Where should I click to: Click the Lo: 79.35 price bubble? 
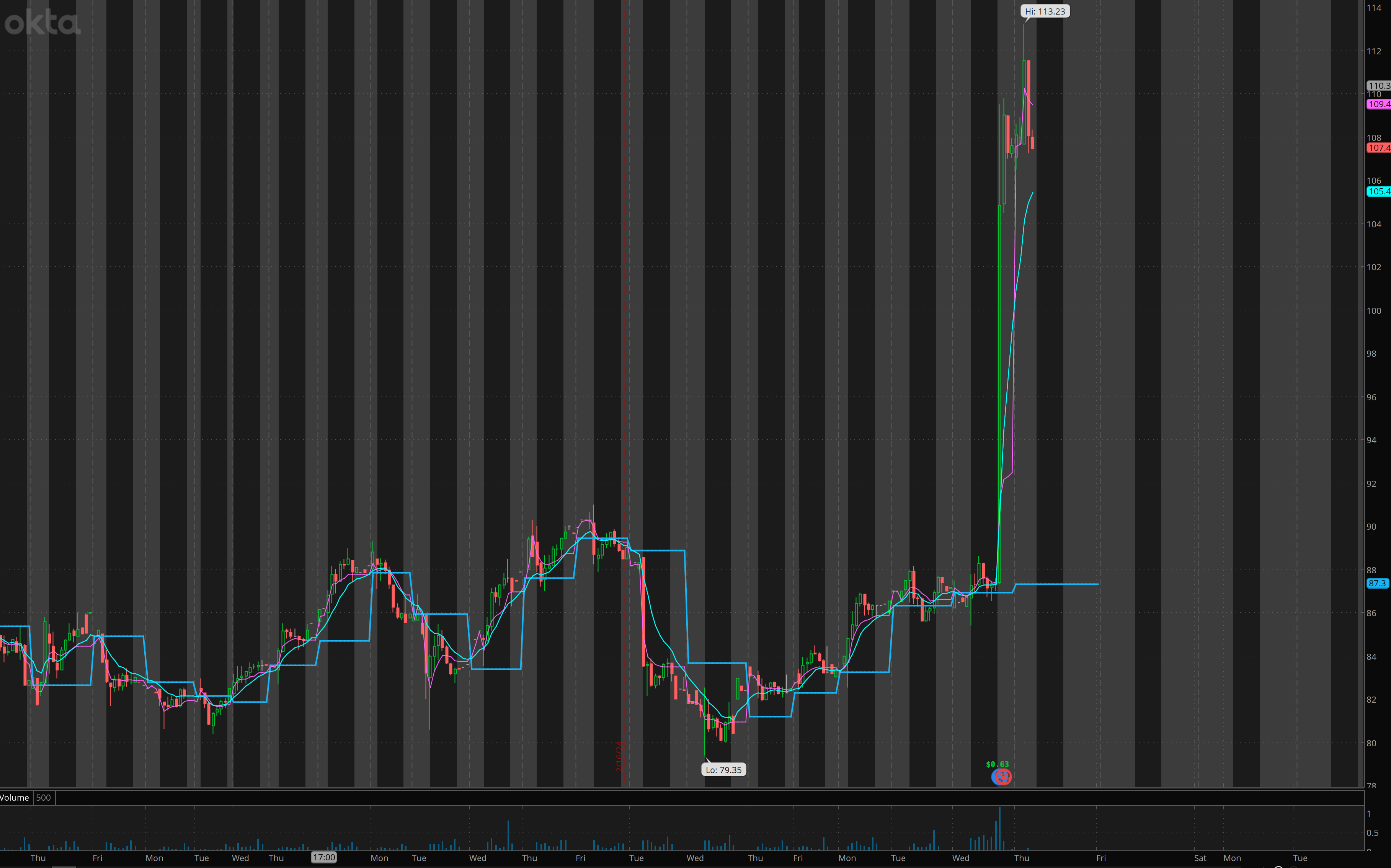tap(723, 770)
